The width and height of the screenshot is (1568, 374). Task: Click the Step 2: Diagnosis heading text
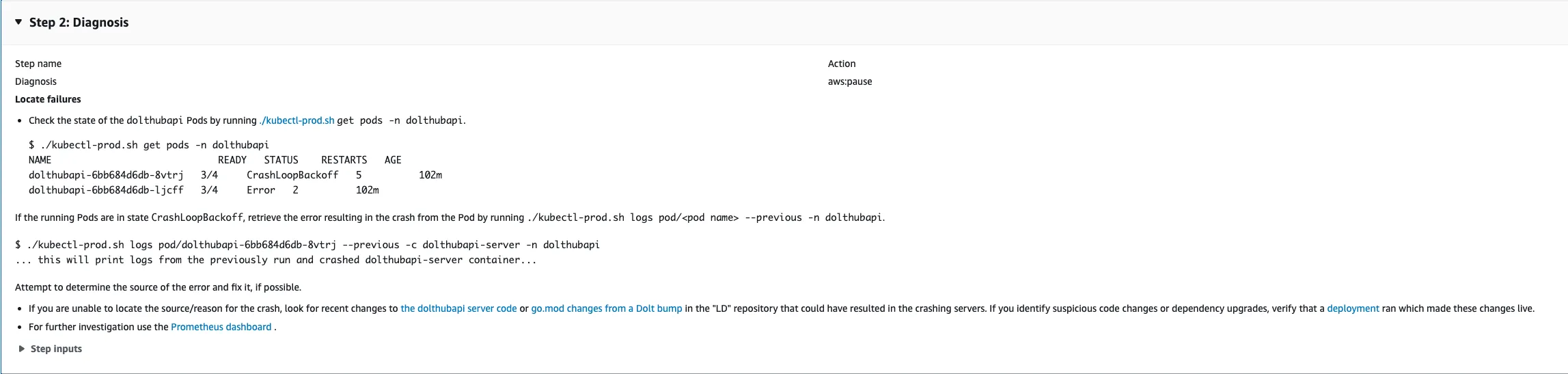tap(79, 23)
